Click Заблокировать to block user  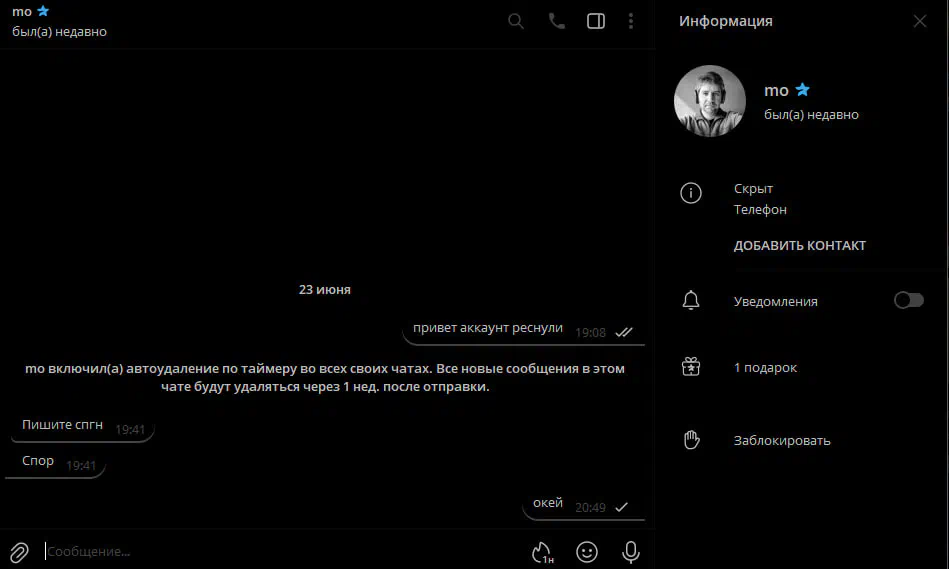[782, 441]
